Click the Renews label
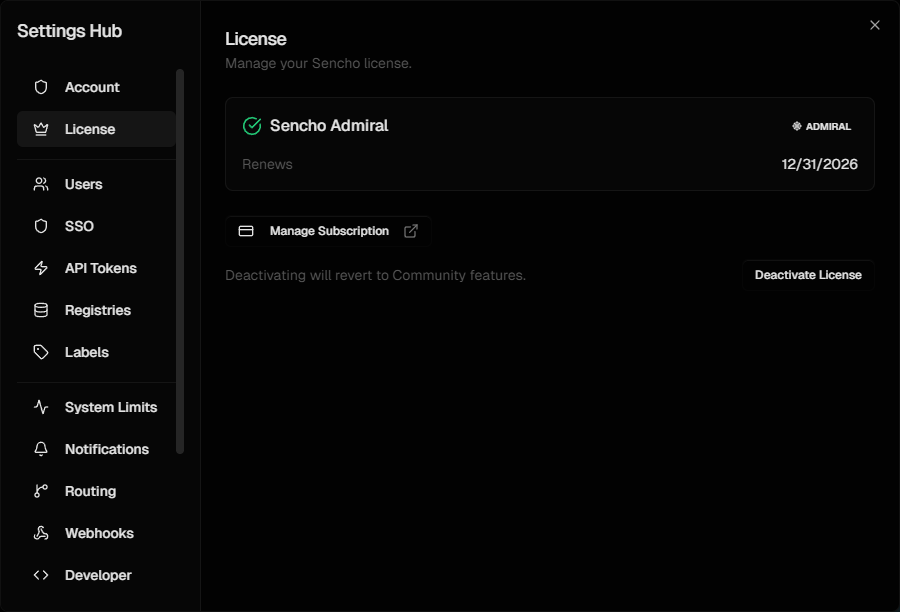The height and width of the screenshot is (612, 900). [267, 164]
